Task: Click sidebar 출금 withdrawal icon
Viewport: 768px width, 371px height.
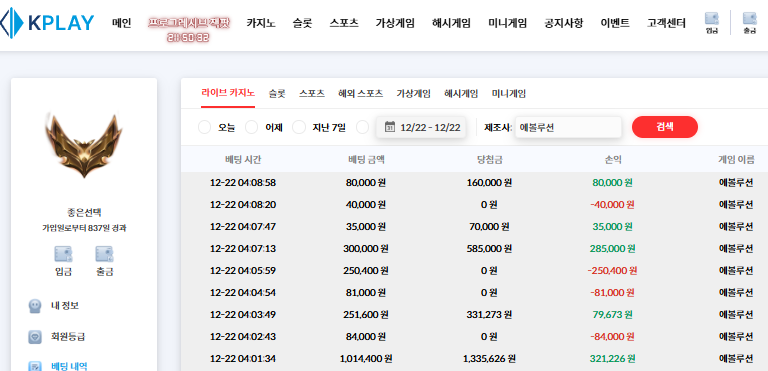Action: tap(104, 254)
